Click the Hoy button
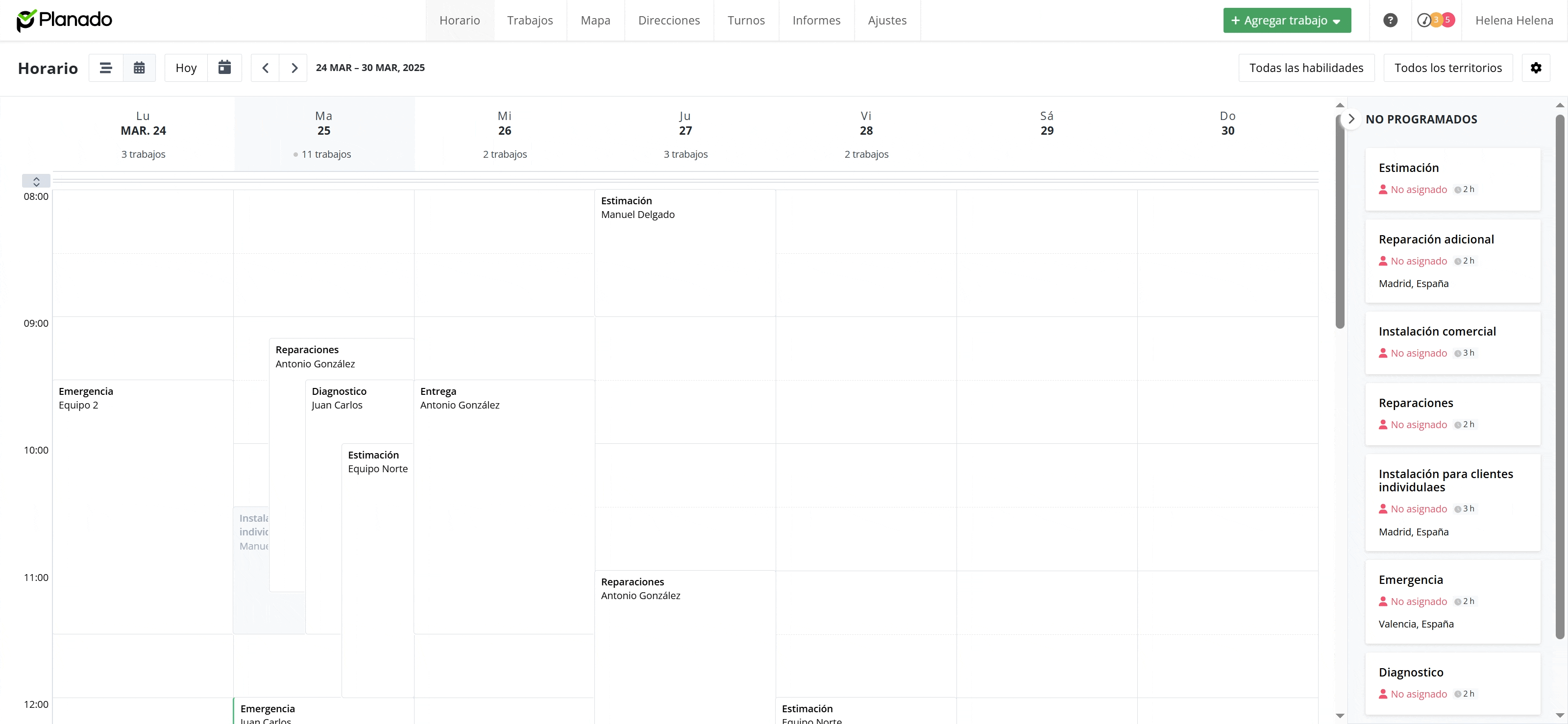1568x724 pixels. pos(186,68)
